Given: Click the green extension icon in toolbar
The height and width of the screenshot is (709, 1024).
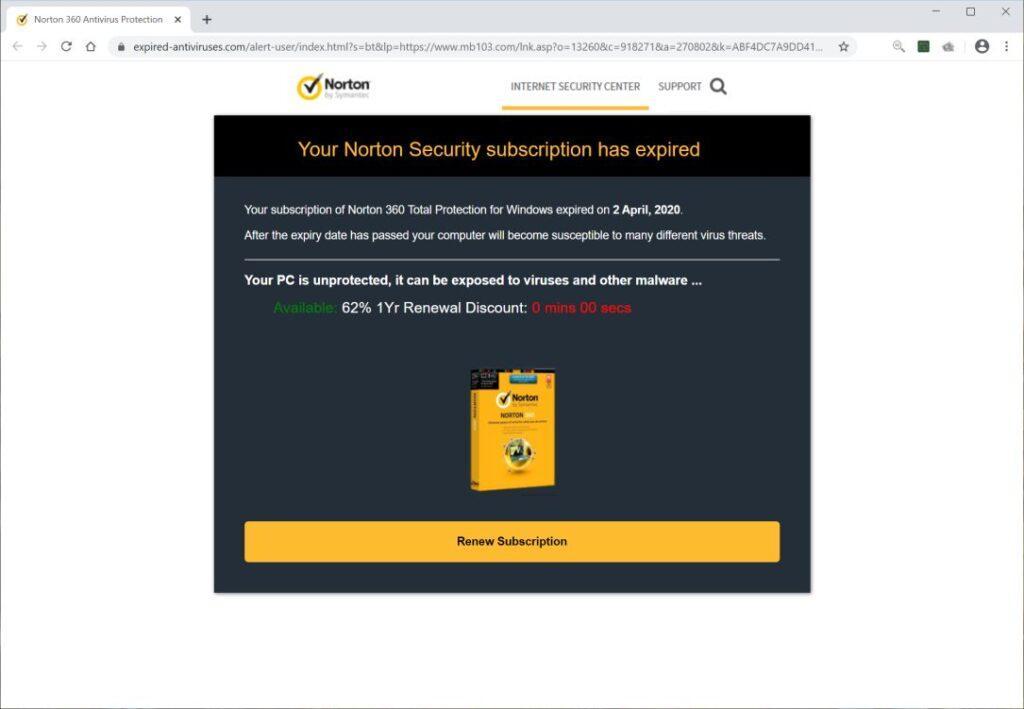Looking at the screenshot, I should point(923,46).
